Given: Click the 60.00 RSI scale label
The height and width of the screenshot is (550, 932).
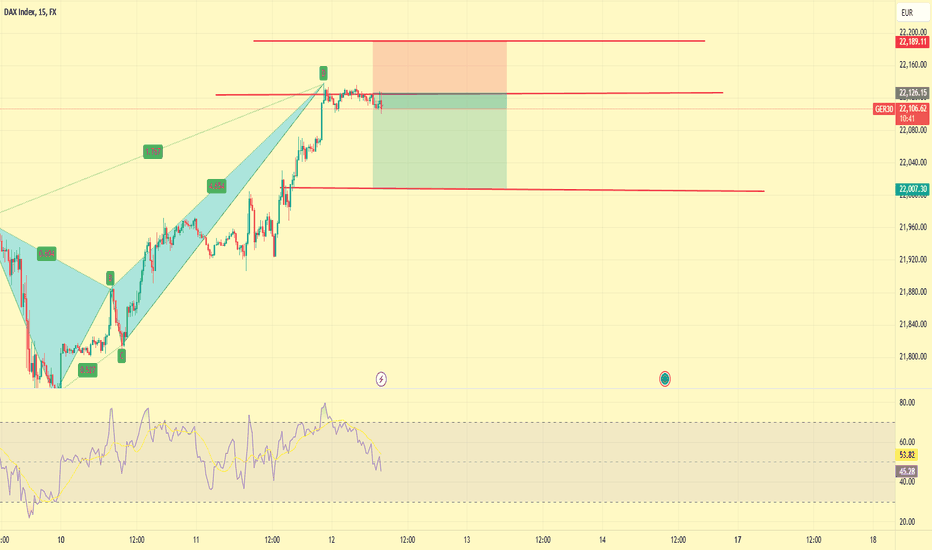Looking at the screenshot, I should pyautogui.click(x=907, y=442).
